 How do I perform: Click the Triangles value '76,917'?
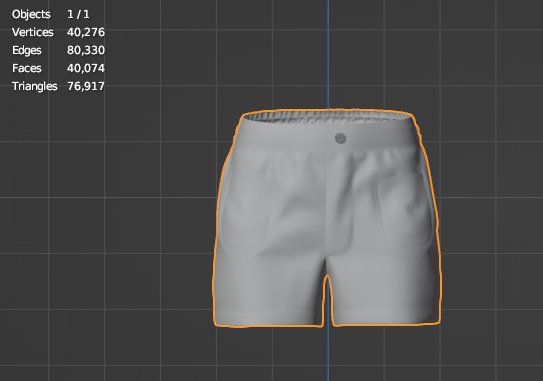(x=86, y=86)
